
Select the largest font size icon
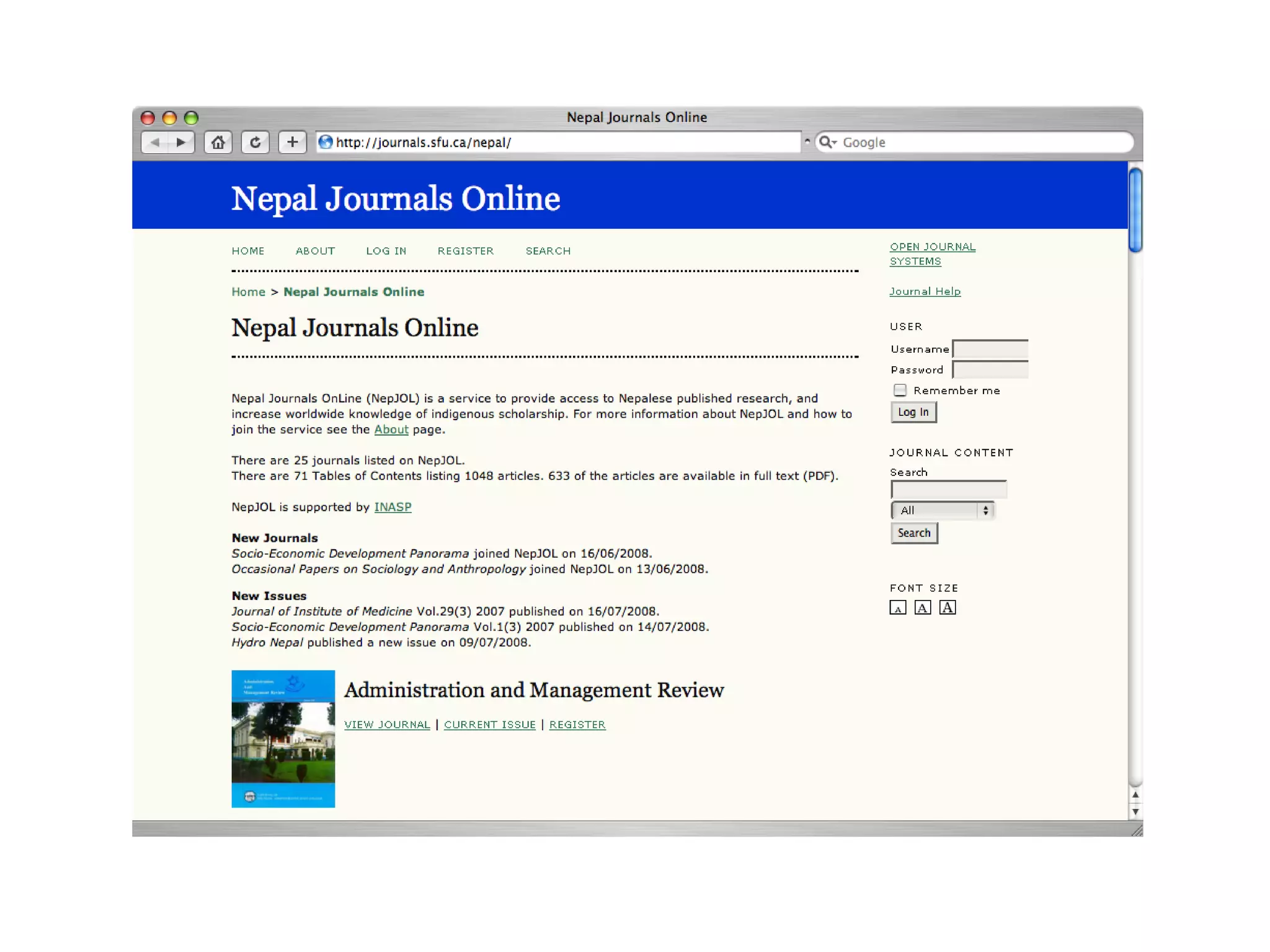pos(947,608)
